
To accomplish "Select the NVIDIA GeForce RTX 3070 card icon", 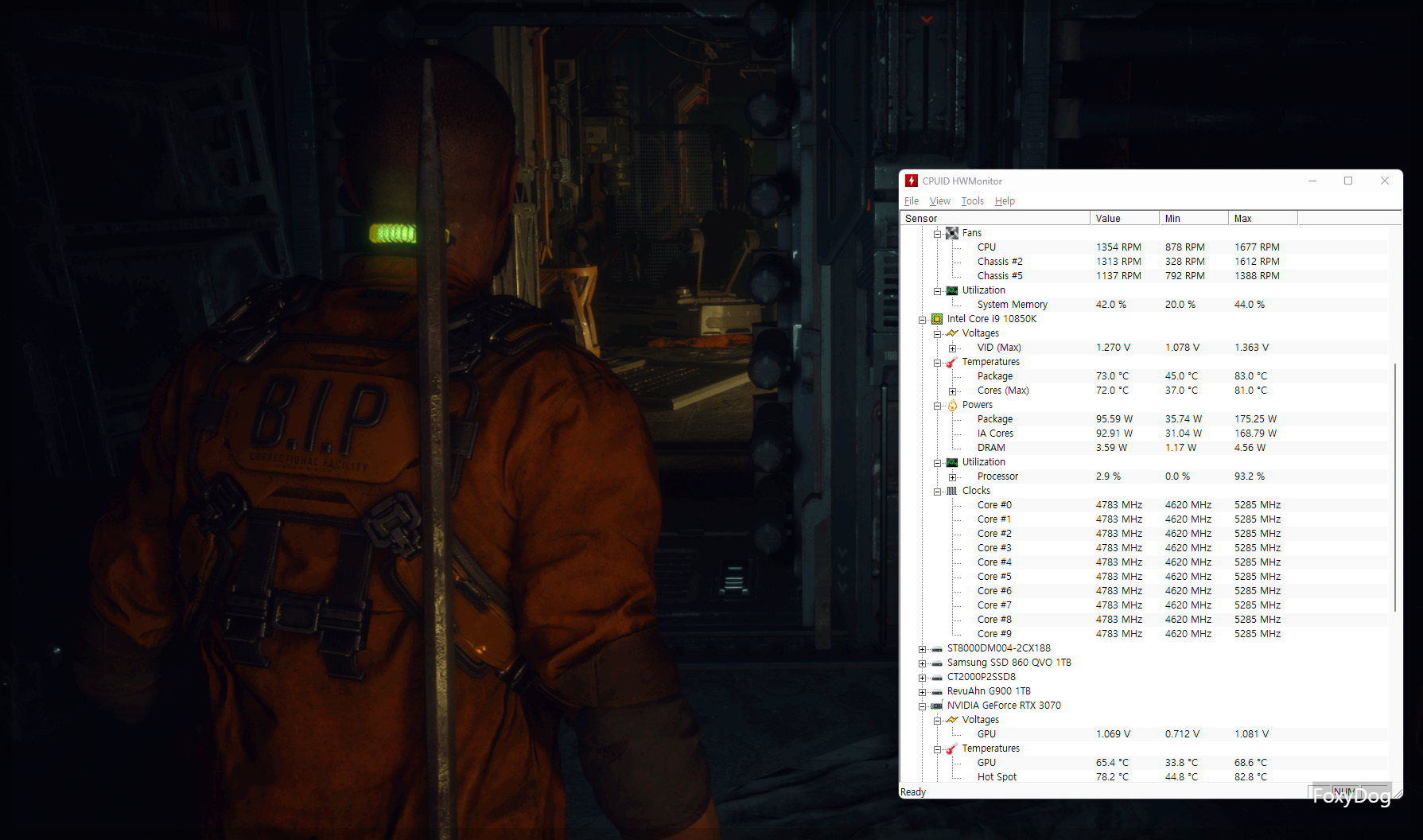I will point(937,706).
